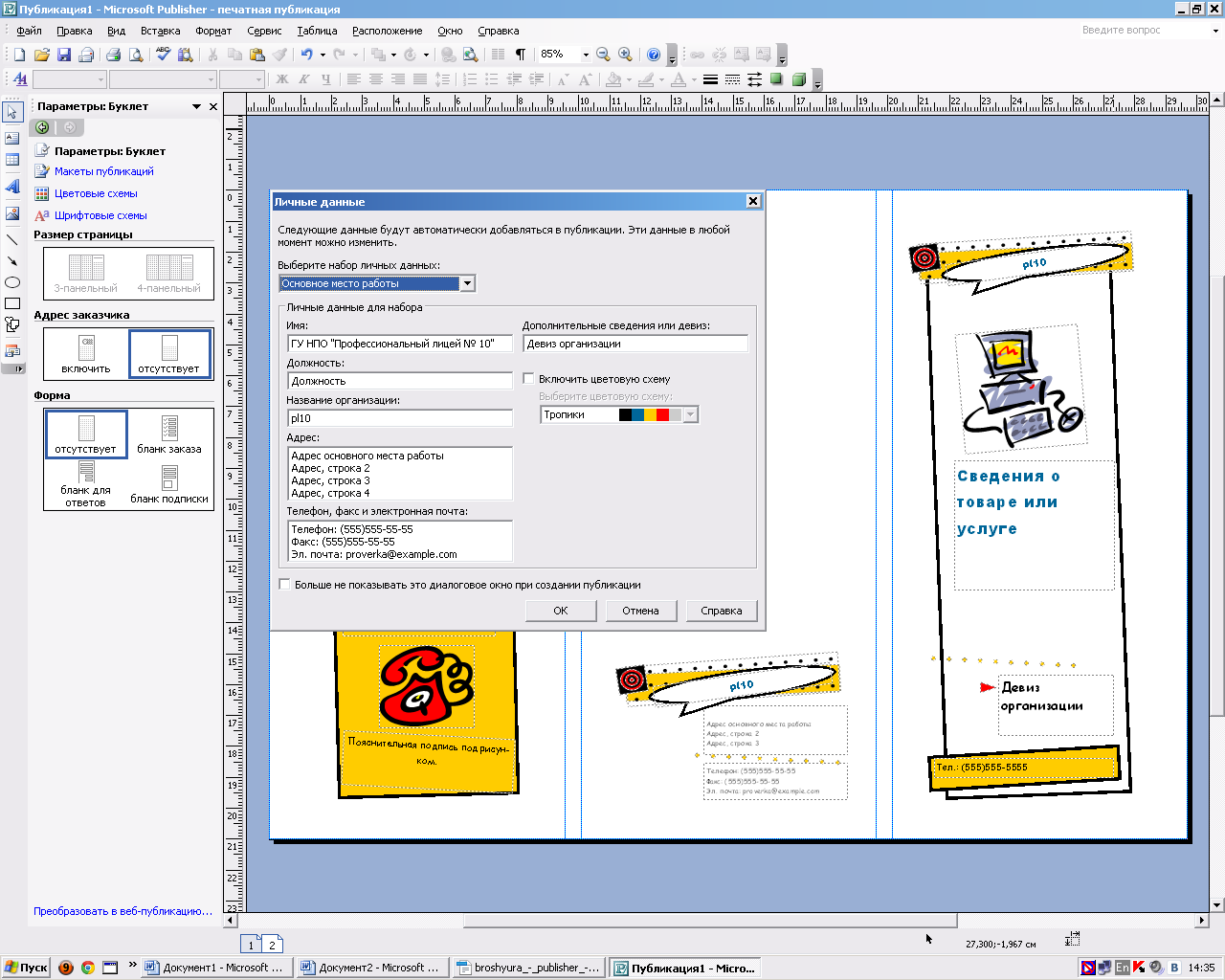
Task: Click the Shadow Style toolbar icon
Action: click(x=776, y=79)
